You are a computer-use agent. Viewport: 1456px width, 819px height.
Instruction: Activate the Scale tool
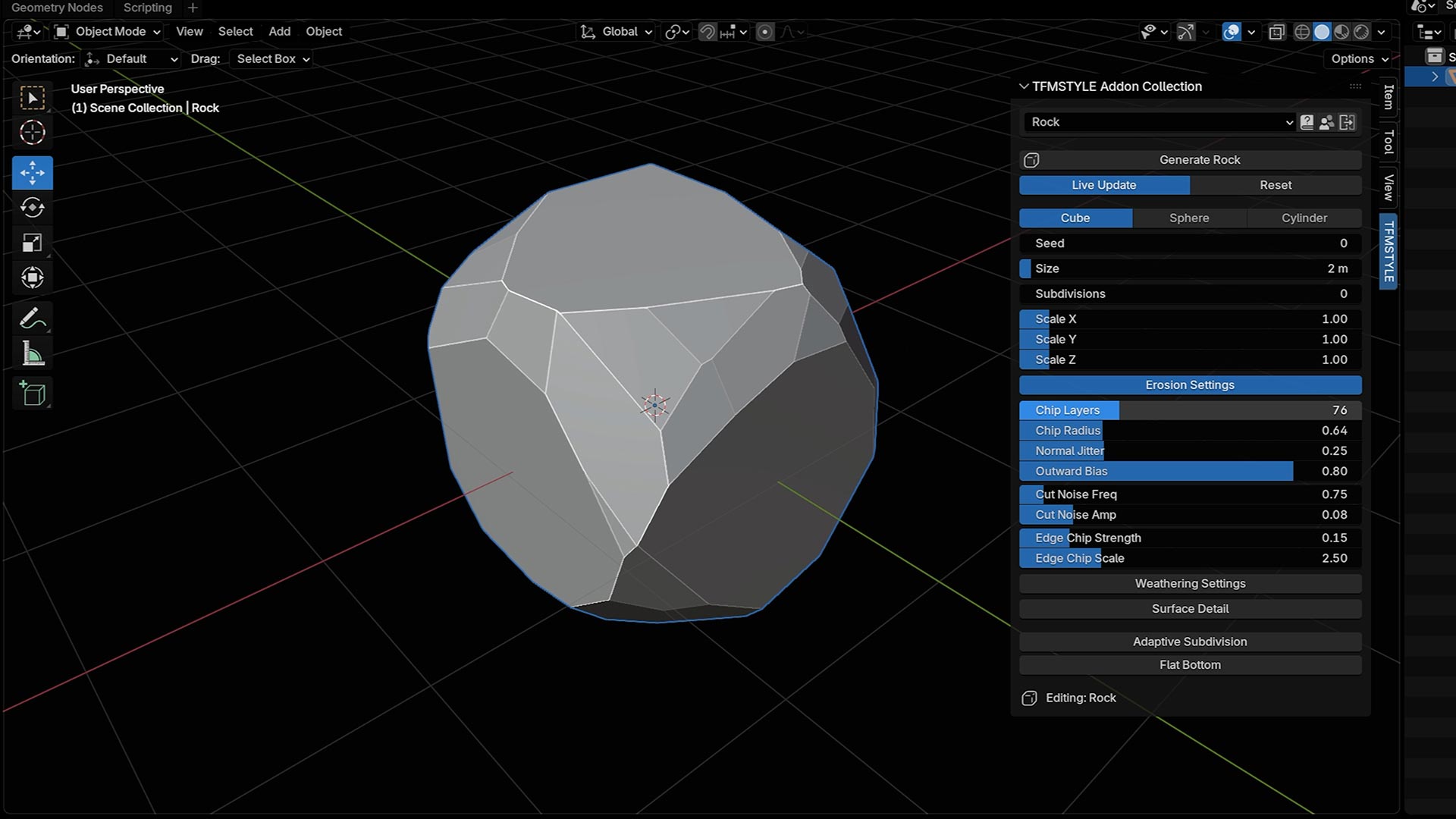[x=32, y=243]
